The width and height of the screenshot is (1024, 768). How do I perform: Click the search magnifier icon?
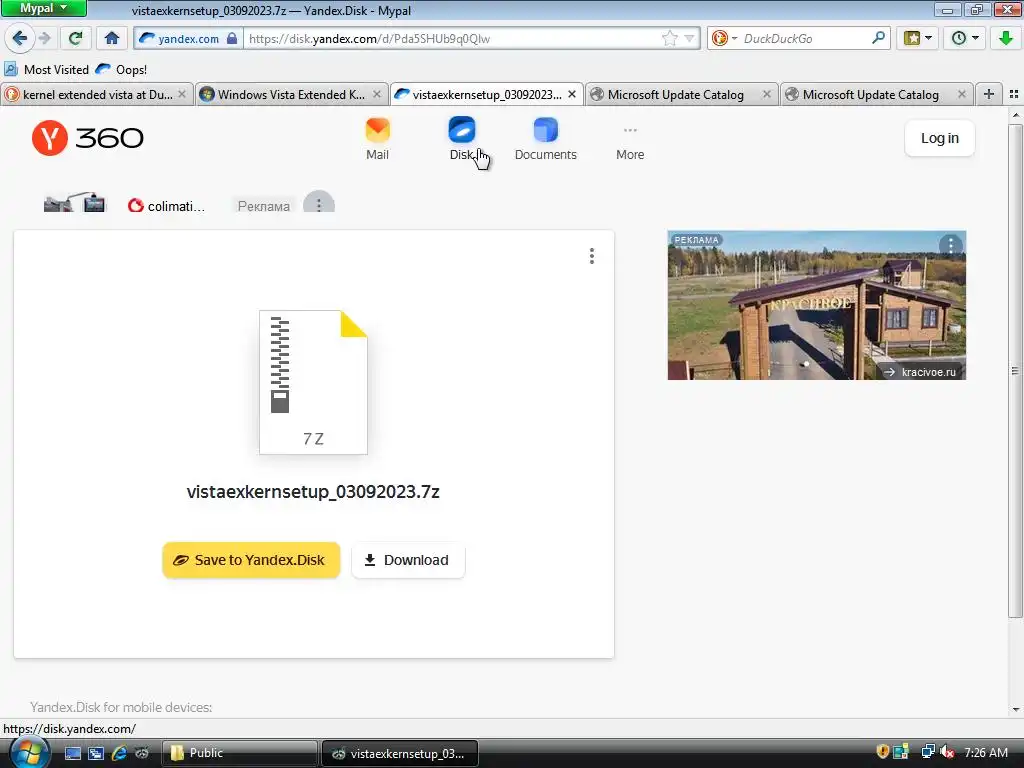tap(878, 38)
